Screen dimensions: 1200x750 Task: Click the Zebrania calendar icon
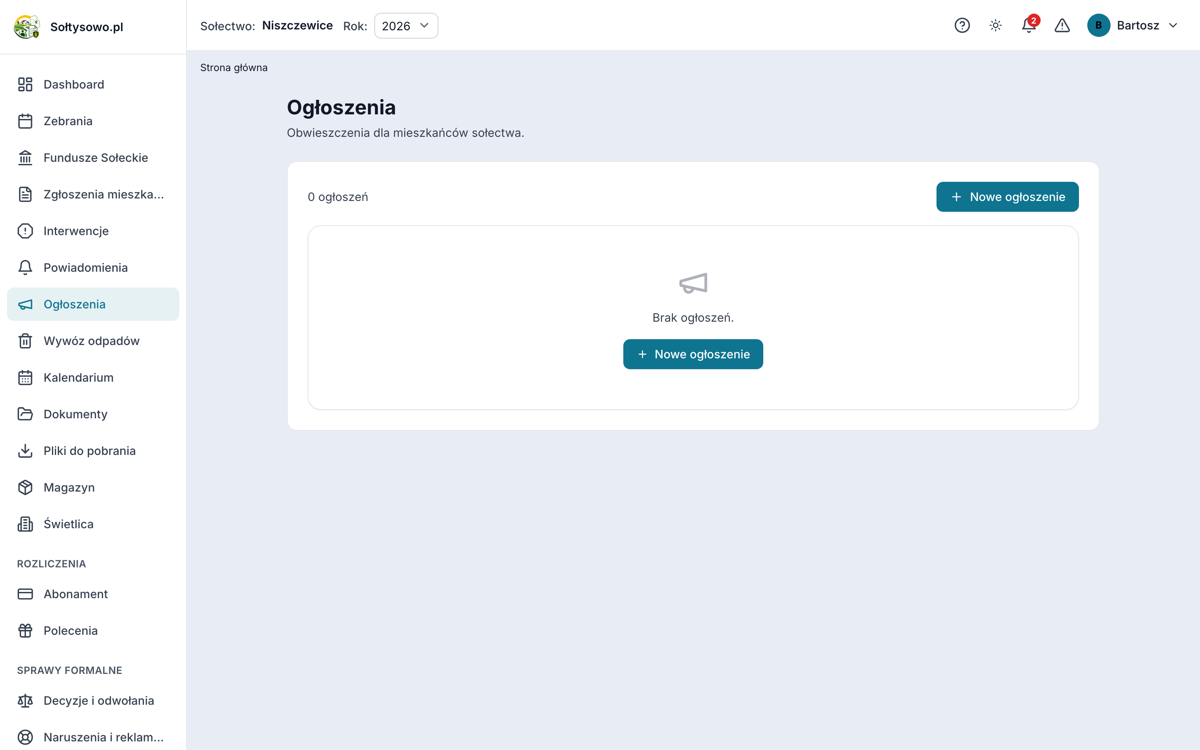(x=25, y=121)
